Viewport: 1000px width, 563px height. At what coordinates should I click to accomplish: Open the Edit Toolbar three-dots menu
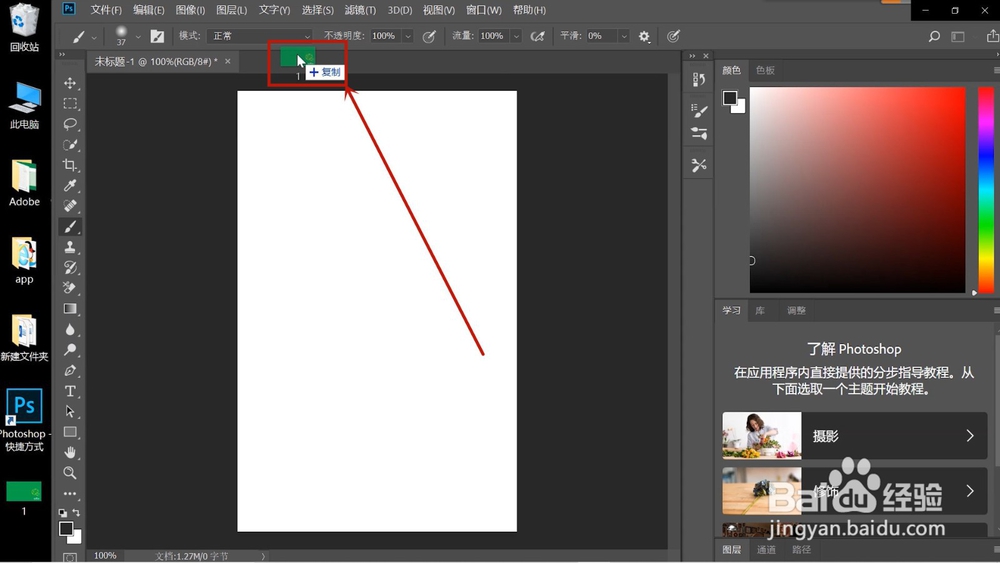tap(70, 493)
